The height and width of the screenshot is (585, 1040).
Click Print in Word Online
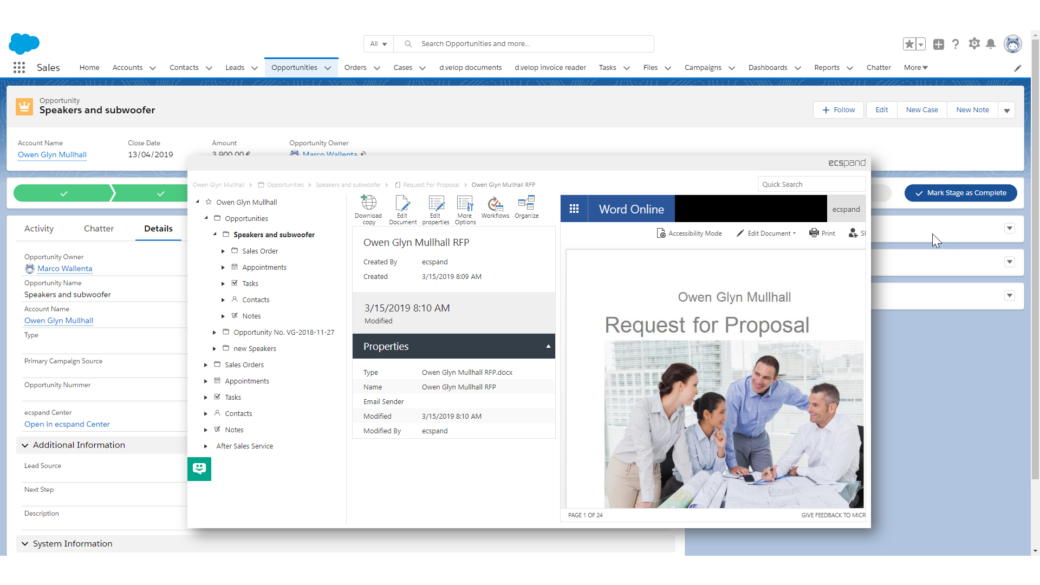click(822, 233)
